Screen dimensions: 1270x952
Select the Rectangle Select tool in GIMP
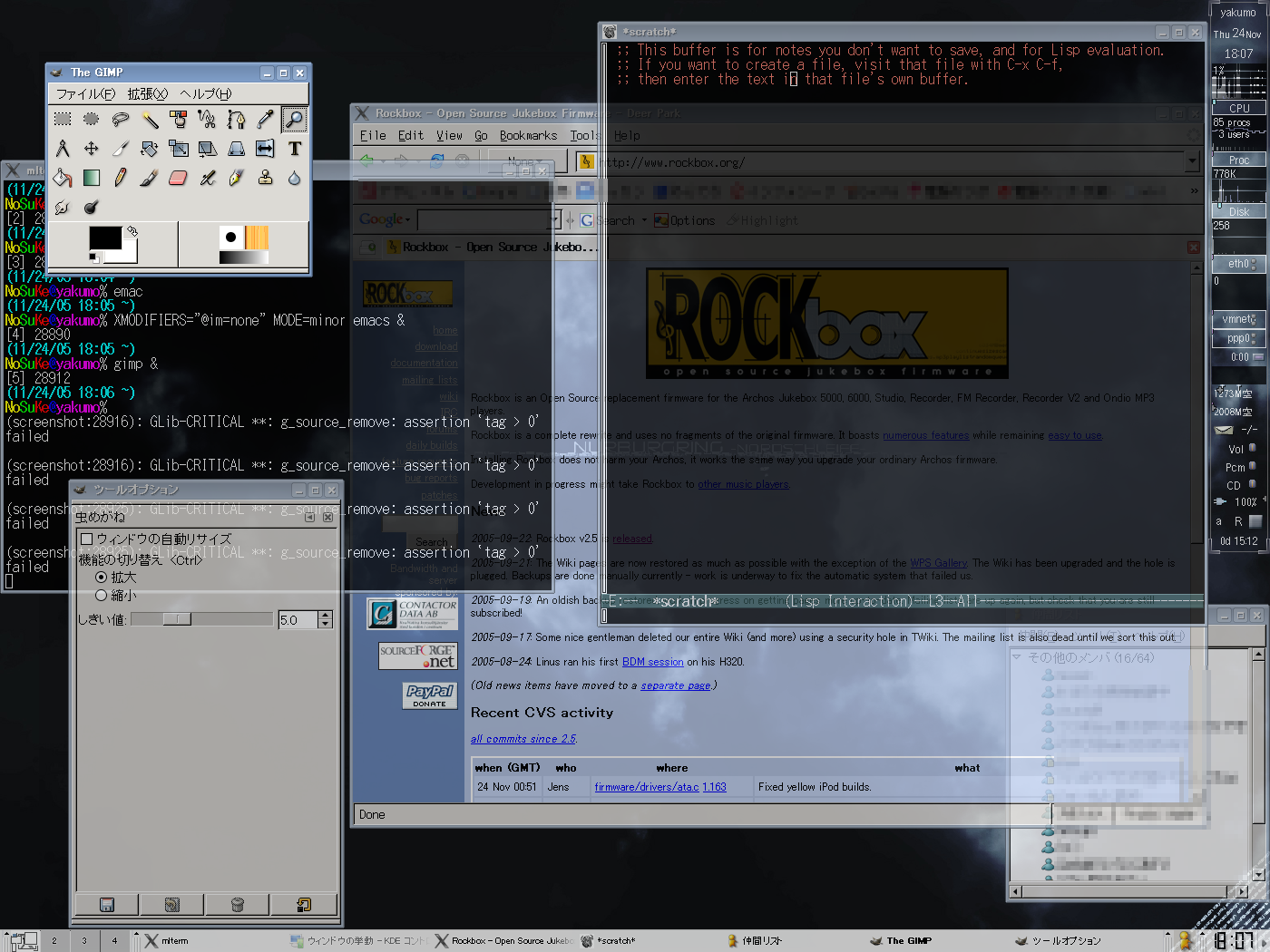(x=63, y=119)
